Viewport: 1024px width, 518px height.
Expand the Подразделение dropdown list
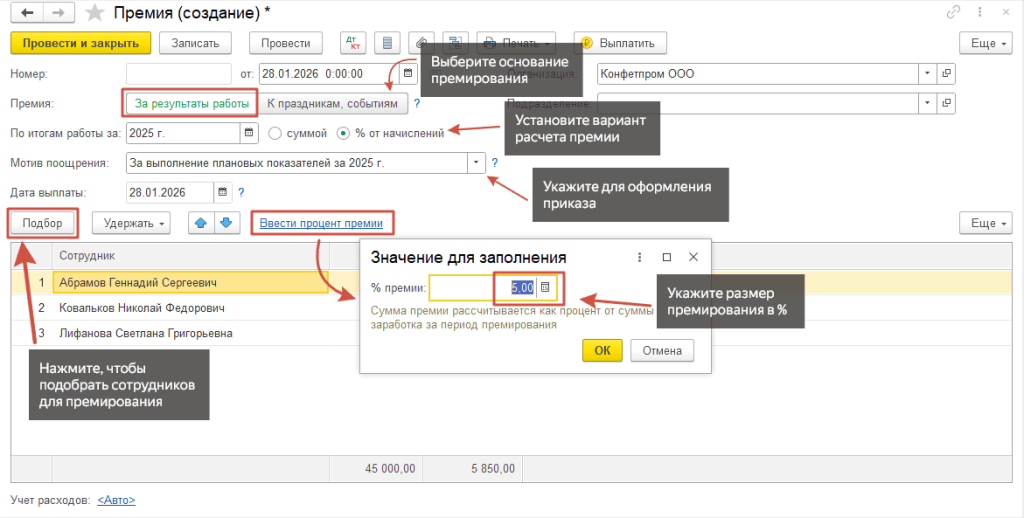pyautogui.click(x=928, y=103)
